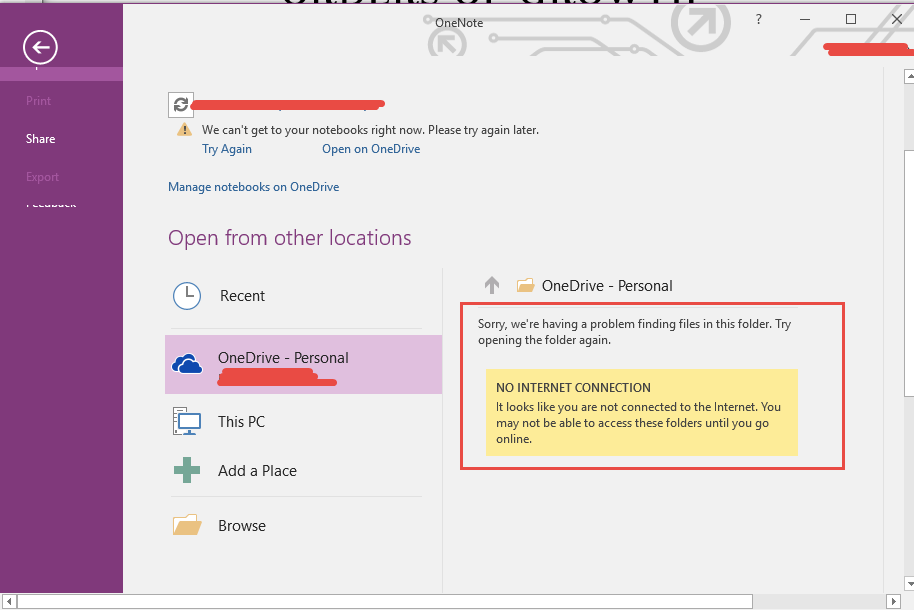Screen dimensions: 914x610
Task: Click the Recent clock icon
Action: click(x=187, y=296)
